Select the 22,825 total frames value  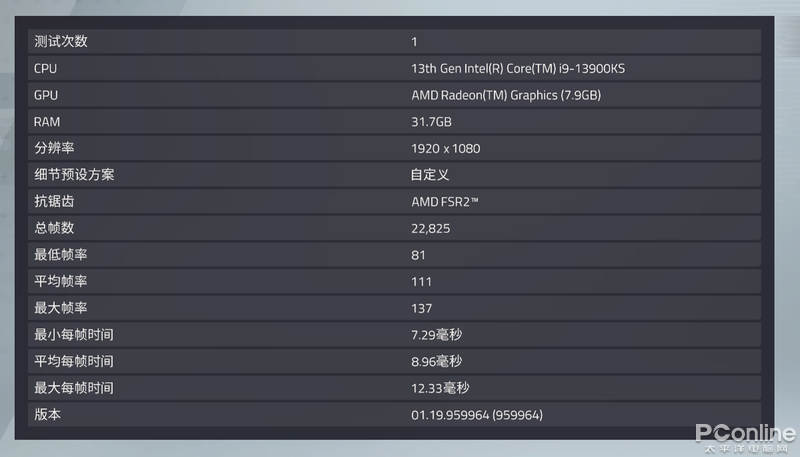pos(431,228)
